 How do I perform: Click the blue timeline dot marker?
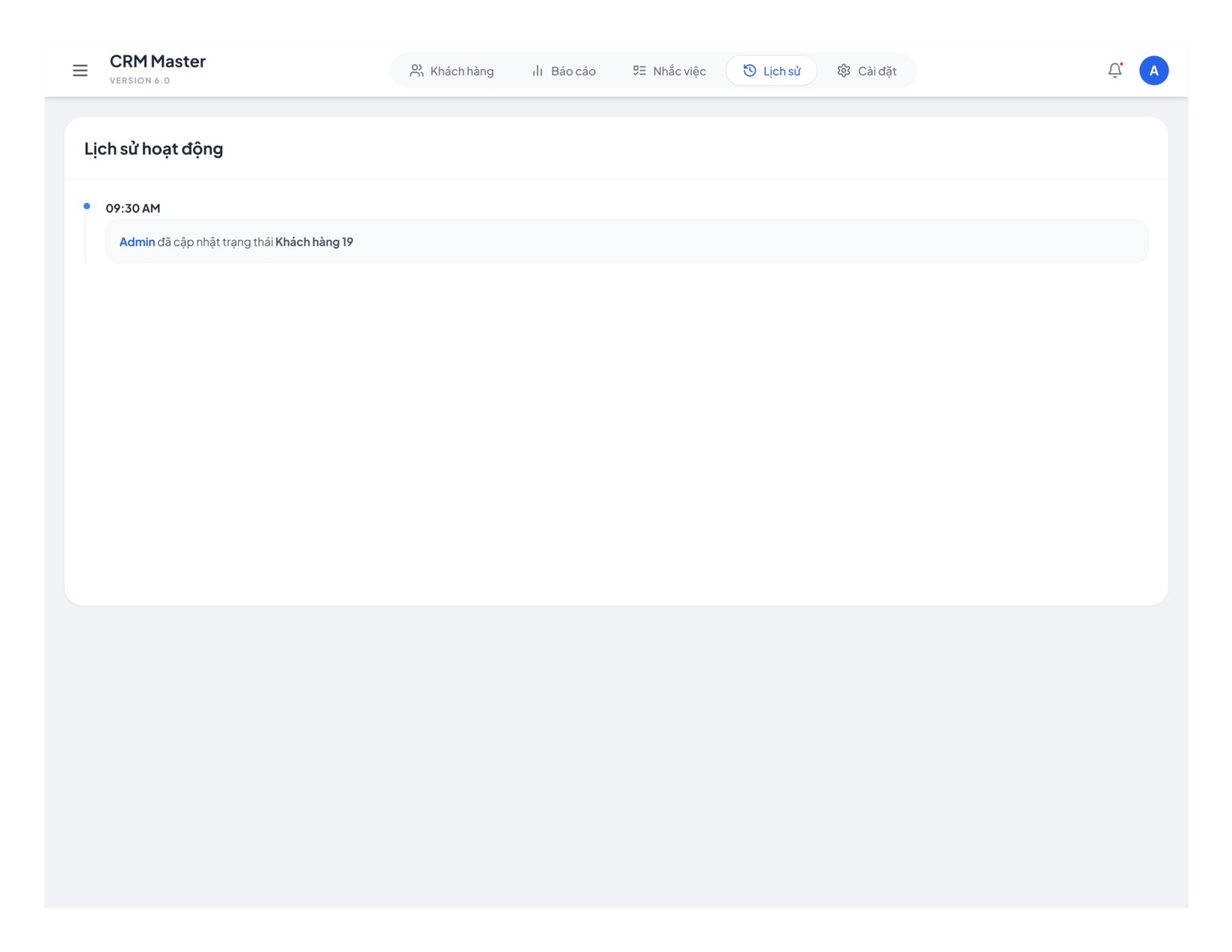click(x=87, y=206)
